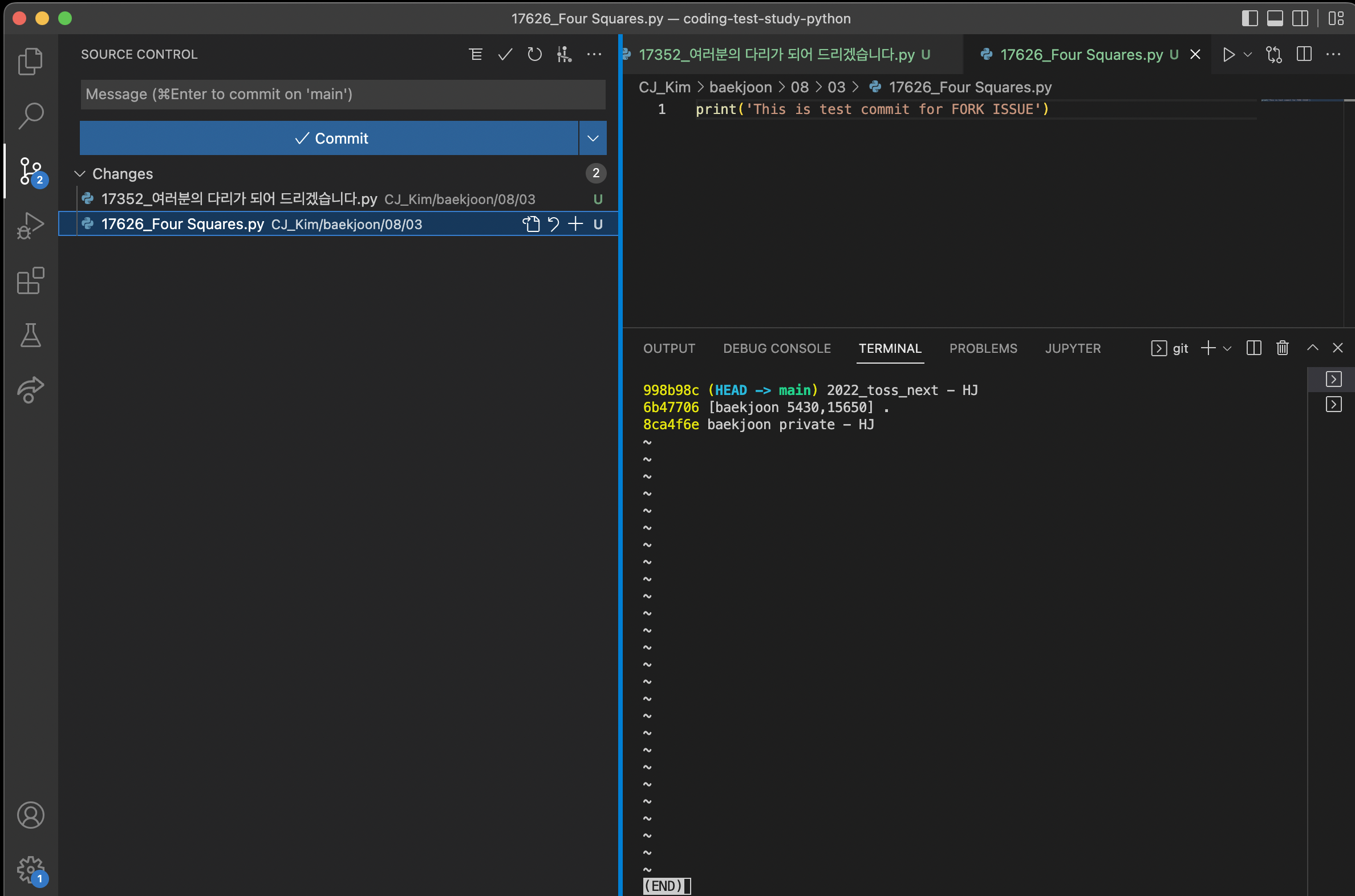Toggle primary sidebar layout icon
This screenshot has height=896, width=1355.
(x=1249, y=18)
